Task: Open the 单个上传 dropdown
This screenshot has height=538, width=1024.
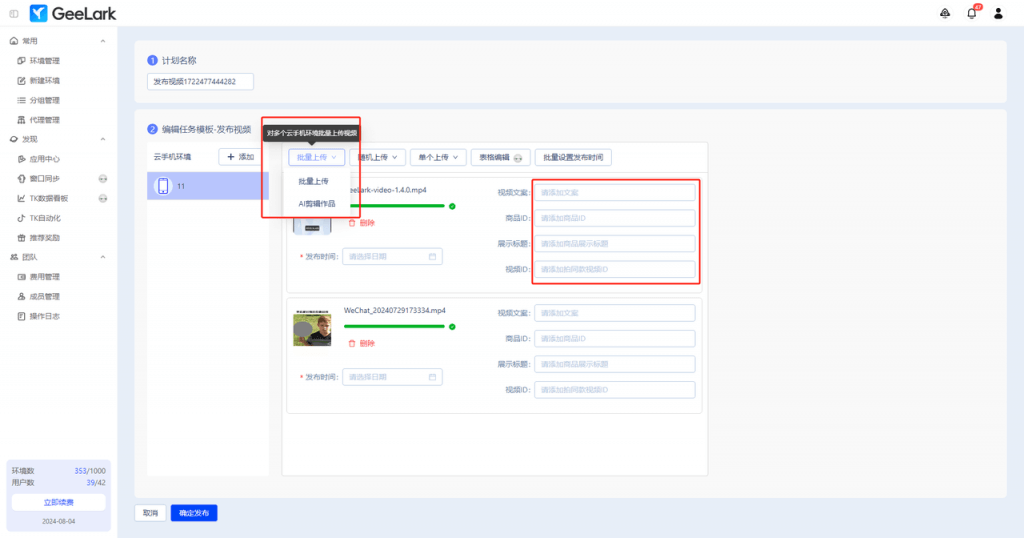Action: click(440, 157)
